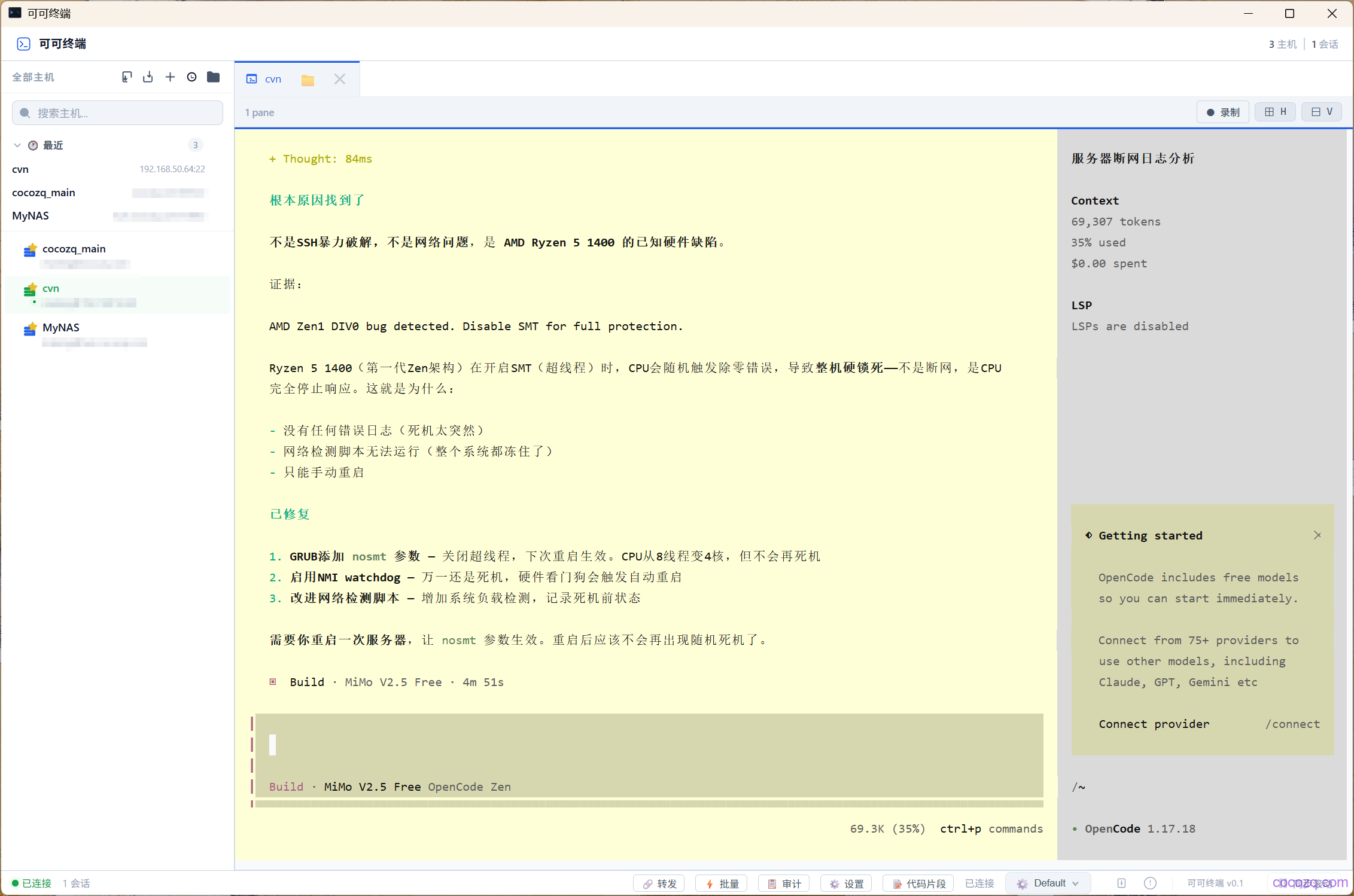Image resolution: width=1354 pixels, height=896 pixels.
Task: Click the 3 主机 counter in the header
Action: 1282,44
